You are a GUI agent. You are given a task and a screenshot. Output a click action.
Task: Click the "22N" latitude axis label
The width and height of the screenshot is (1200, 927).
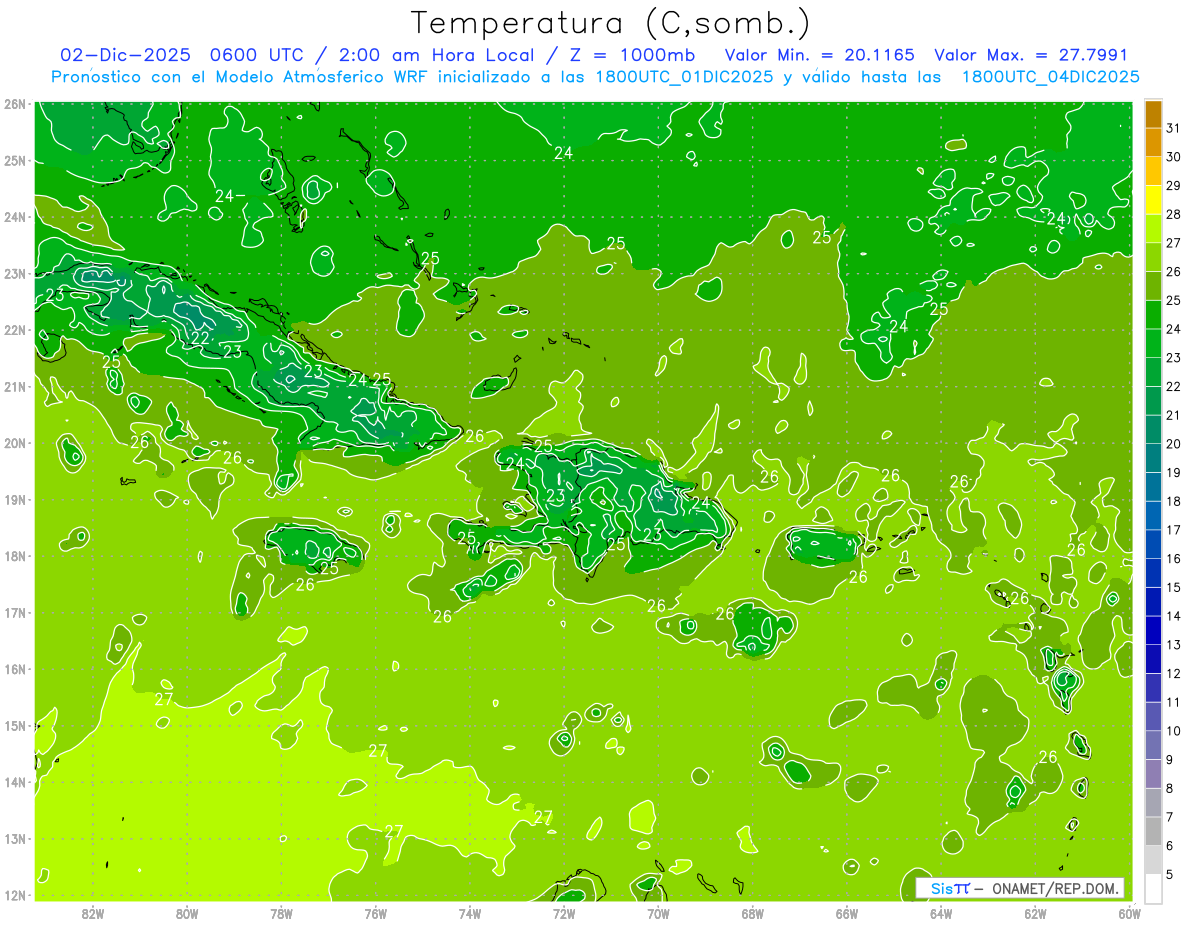[x=14, y=330]
